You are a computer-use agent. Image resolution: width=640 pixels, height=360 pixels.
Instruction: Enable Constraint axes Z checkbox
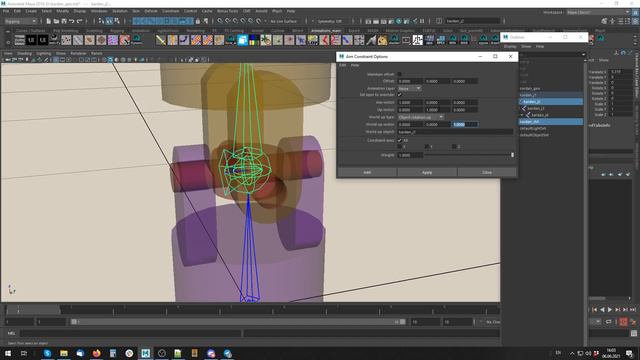pos(454,146)
